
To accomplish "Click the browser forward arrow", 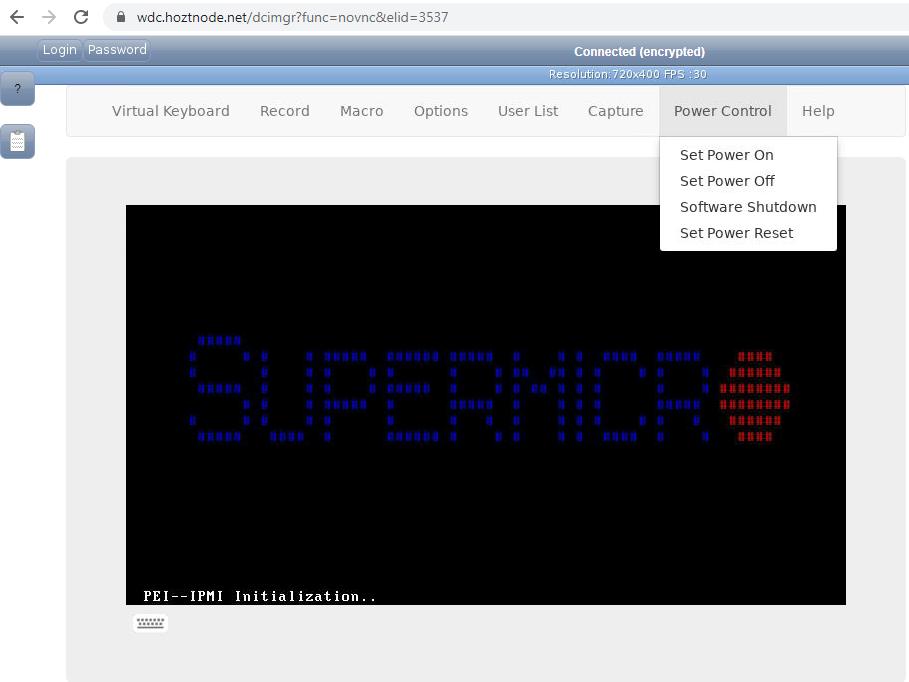I will click(49, 17).
